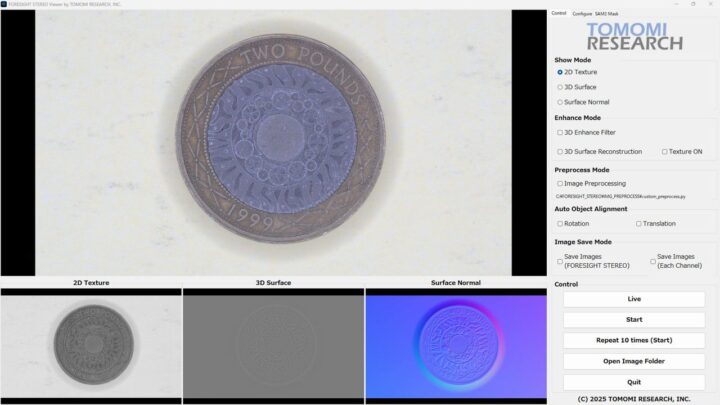Open the SAM2 Mask tab
Viewport: 720px width, 405px height.
point(607,14)
